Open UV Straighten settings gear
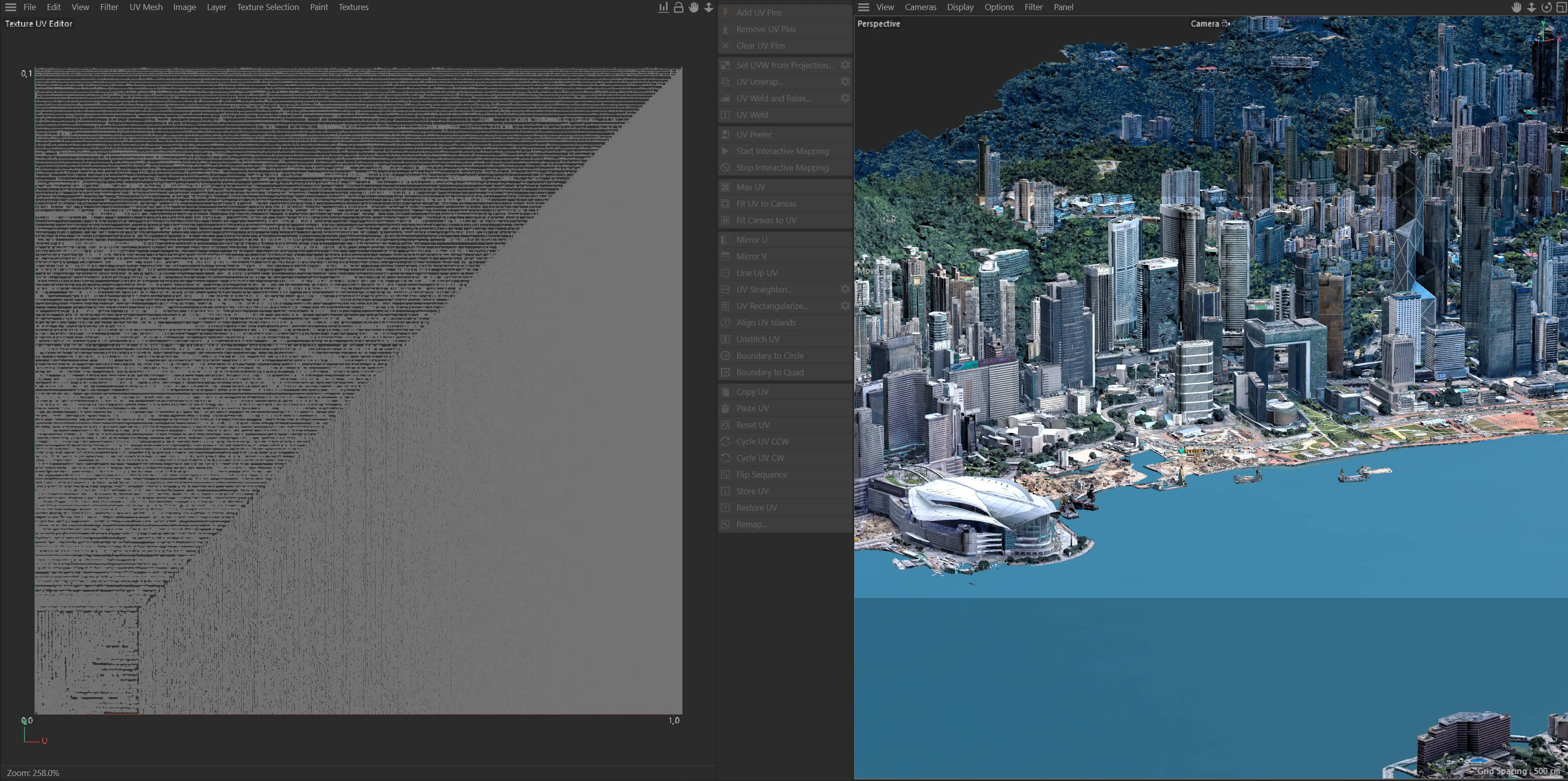 [845, 289]
